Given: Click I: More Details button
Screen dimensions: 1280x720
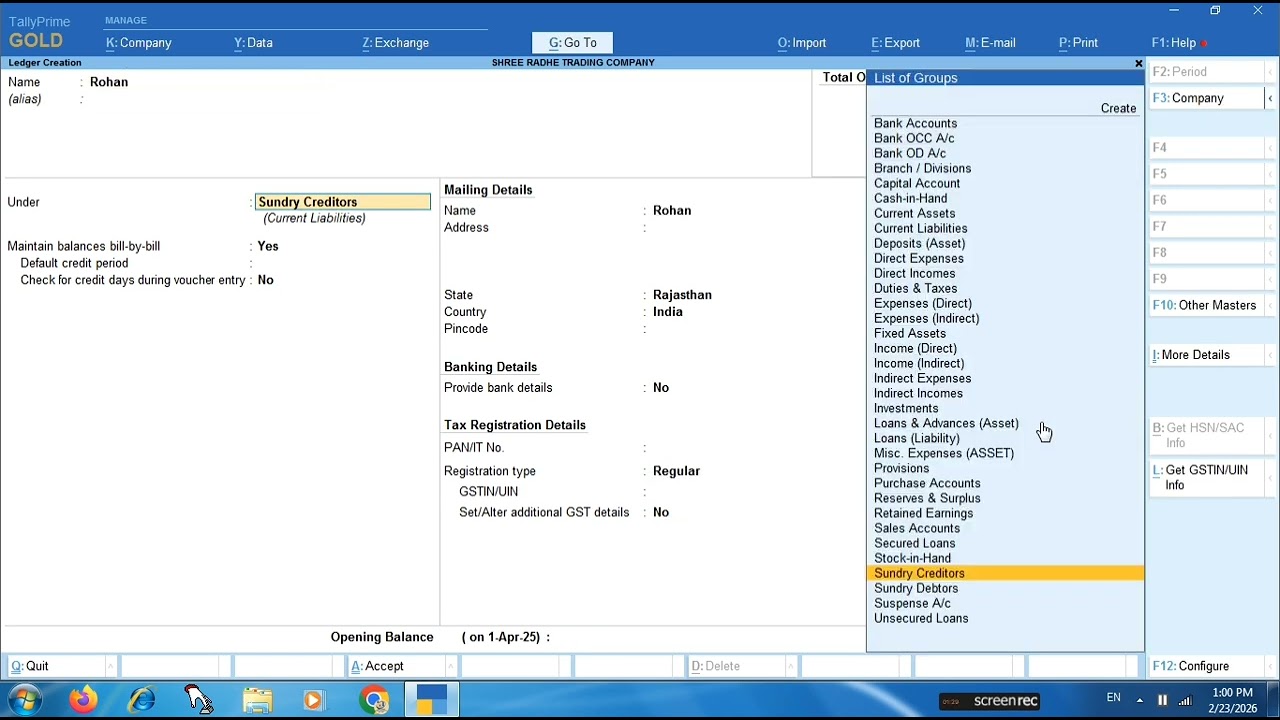Looking at the screenshot, I should pos(1206,355).
